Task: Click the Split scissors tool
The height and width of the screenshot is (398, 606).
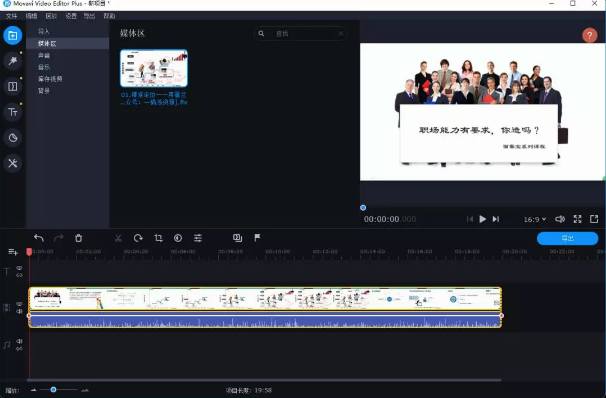Action: pos(118,238)
